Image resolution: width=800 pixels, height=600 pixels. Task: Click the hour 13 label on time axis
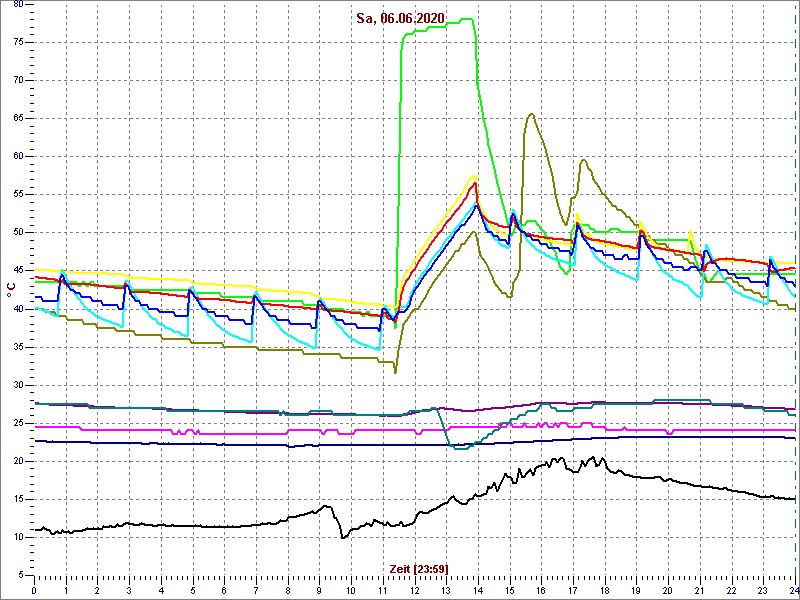[446, 591]
